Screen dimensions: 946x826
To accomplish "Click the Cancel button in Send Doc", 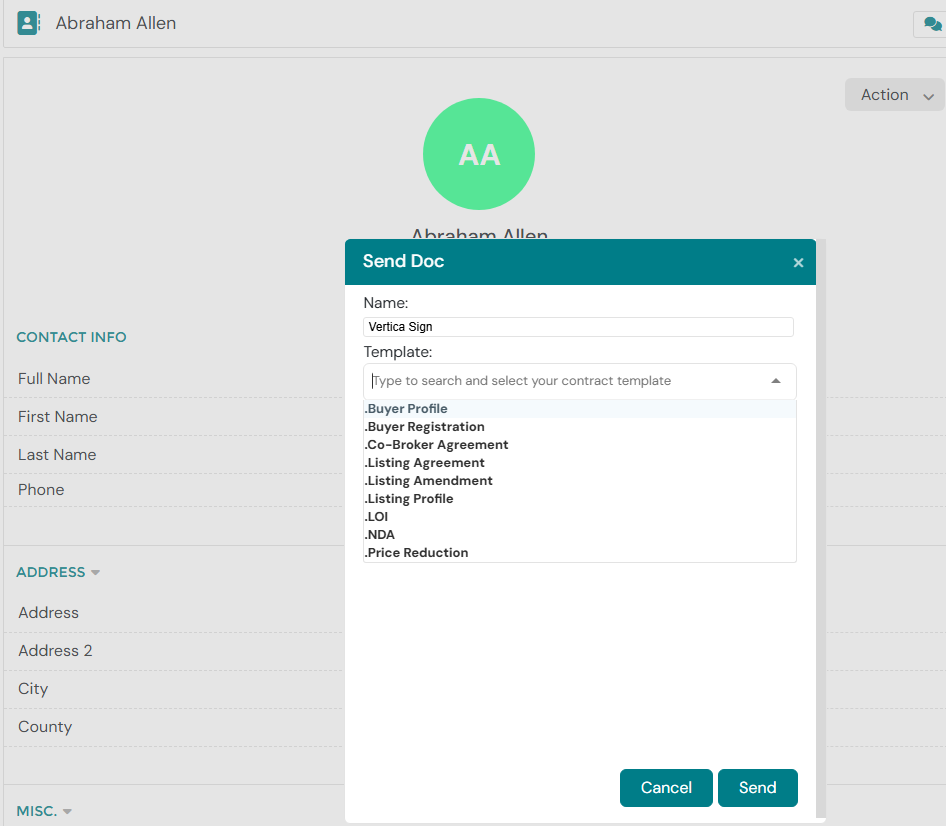I will coord(666,787).
